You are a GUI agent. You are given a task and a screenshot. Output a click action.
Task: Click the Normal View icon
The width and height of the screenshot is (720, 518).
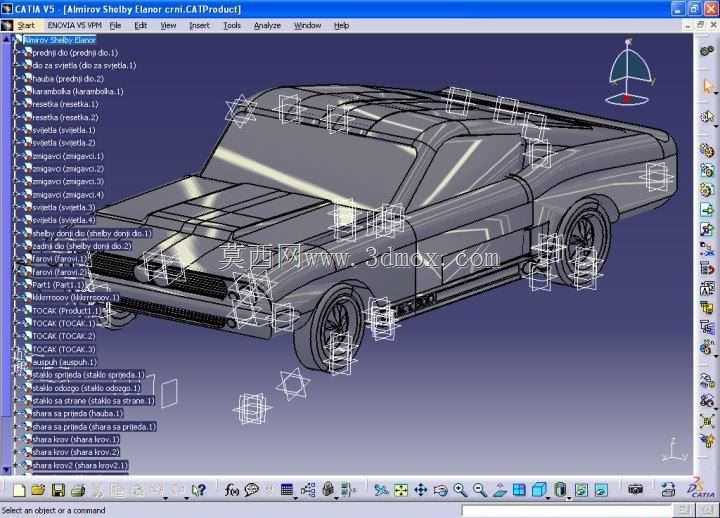point(500,490)
